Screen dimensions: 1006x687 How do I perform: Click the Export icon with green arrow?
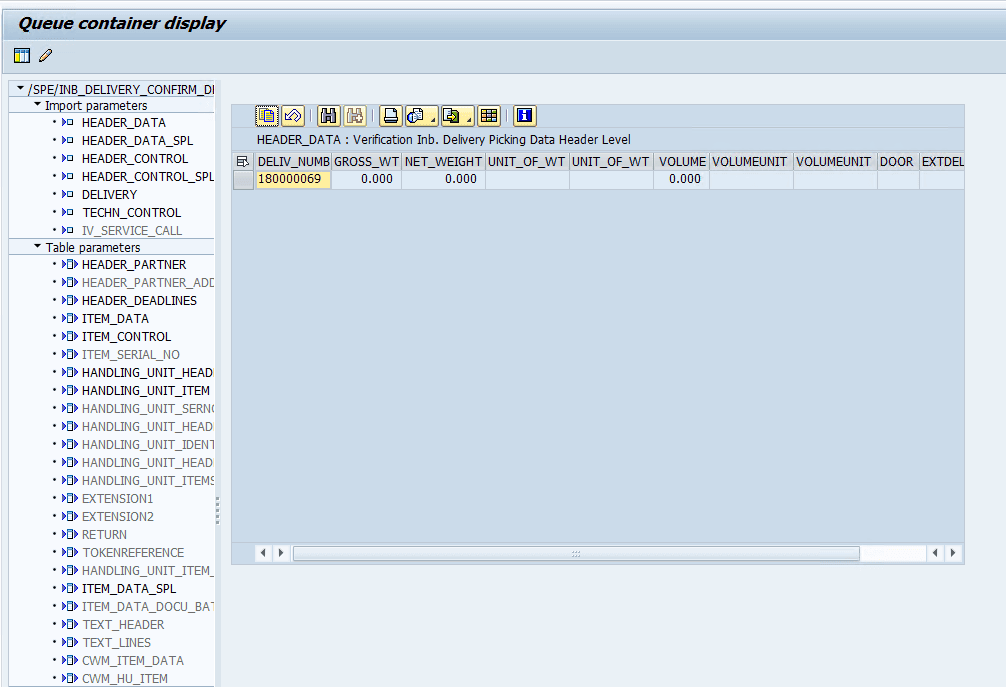pyautogui.click(x=452, y=116)
